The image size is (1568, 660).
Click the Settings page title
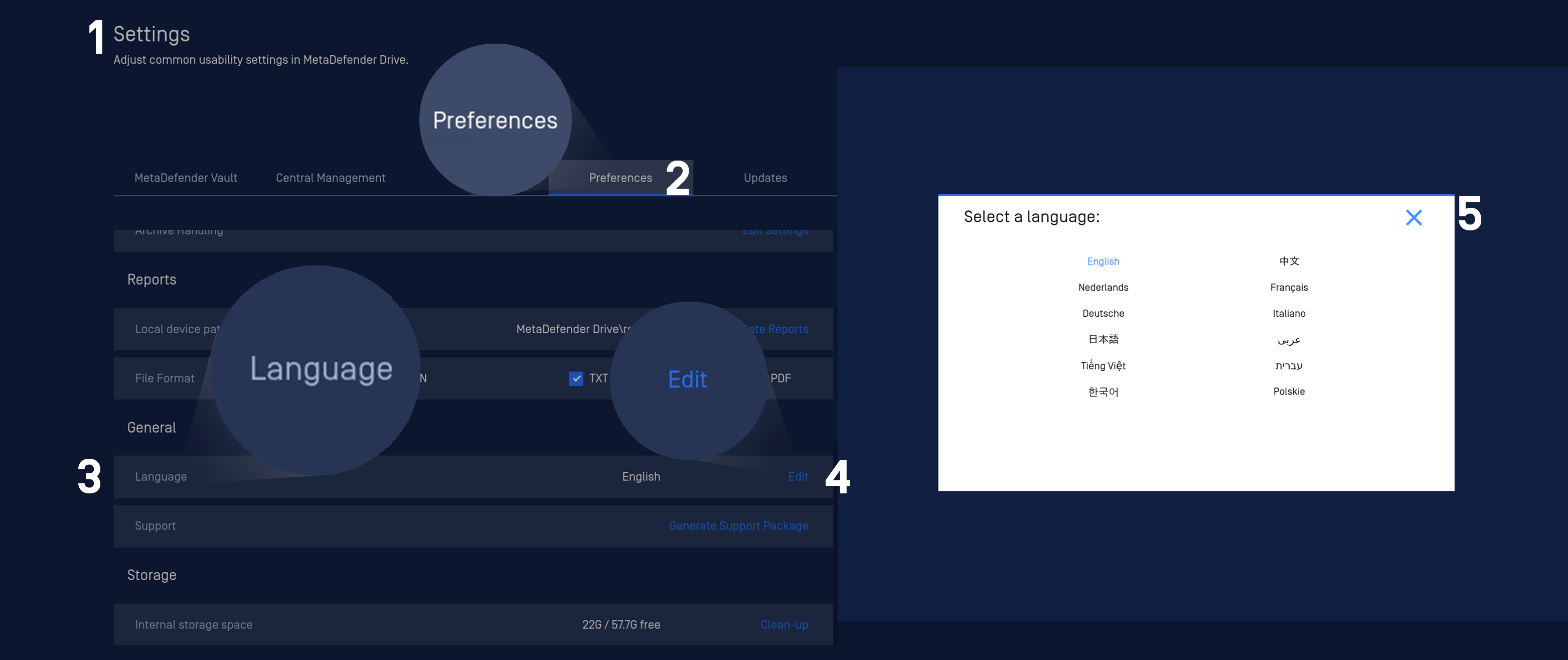coord(151,34)
